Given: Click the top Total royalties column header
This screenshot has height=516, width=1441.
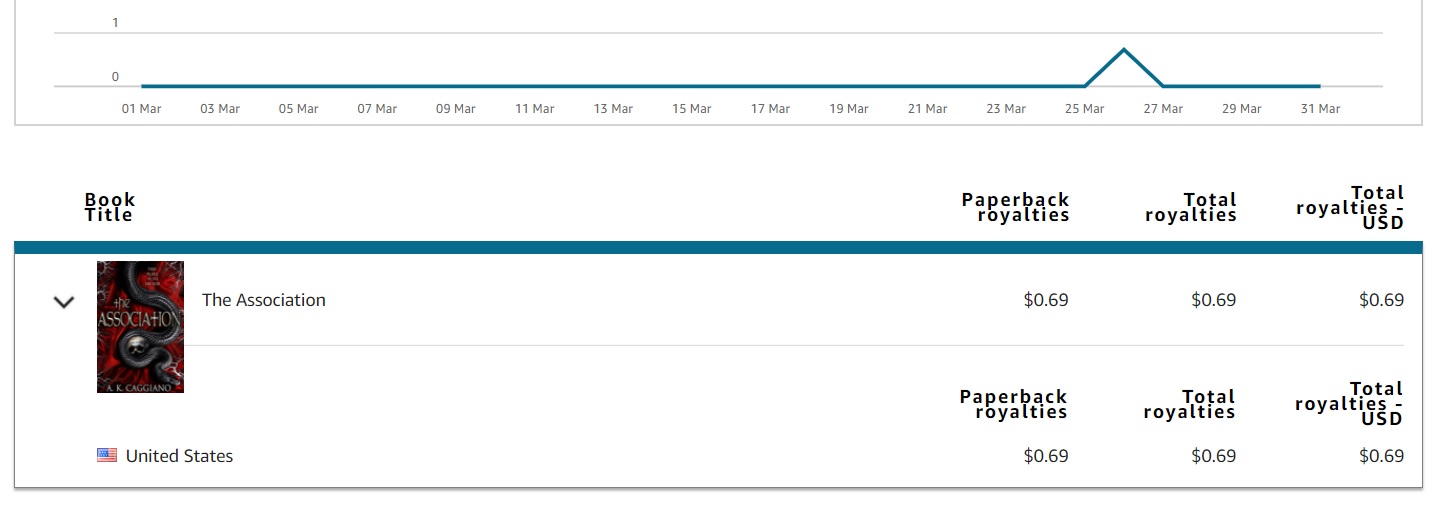Looking at the screenshot, I should pos(1191,207).
